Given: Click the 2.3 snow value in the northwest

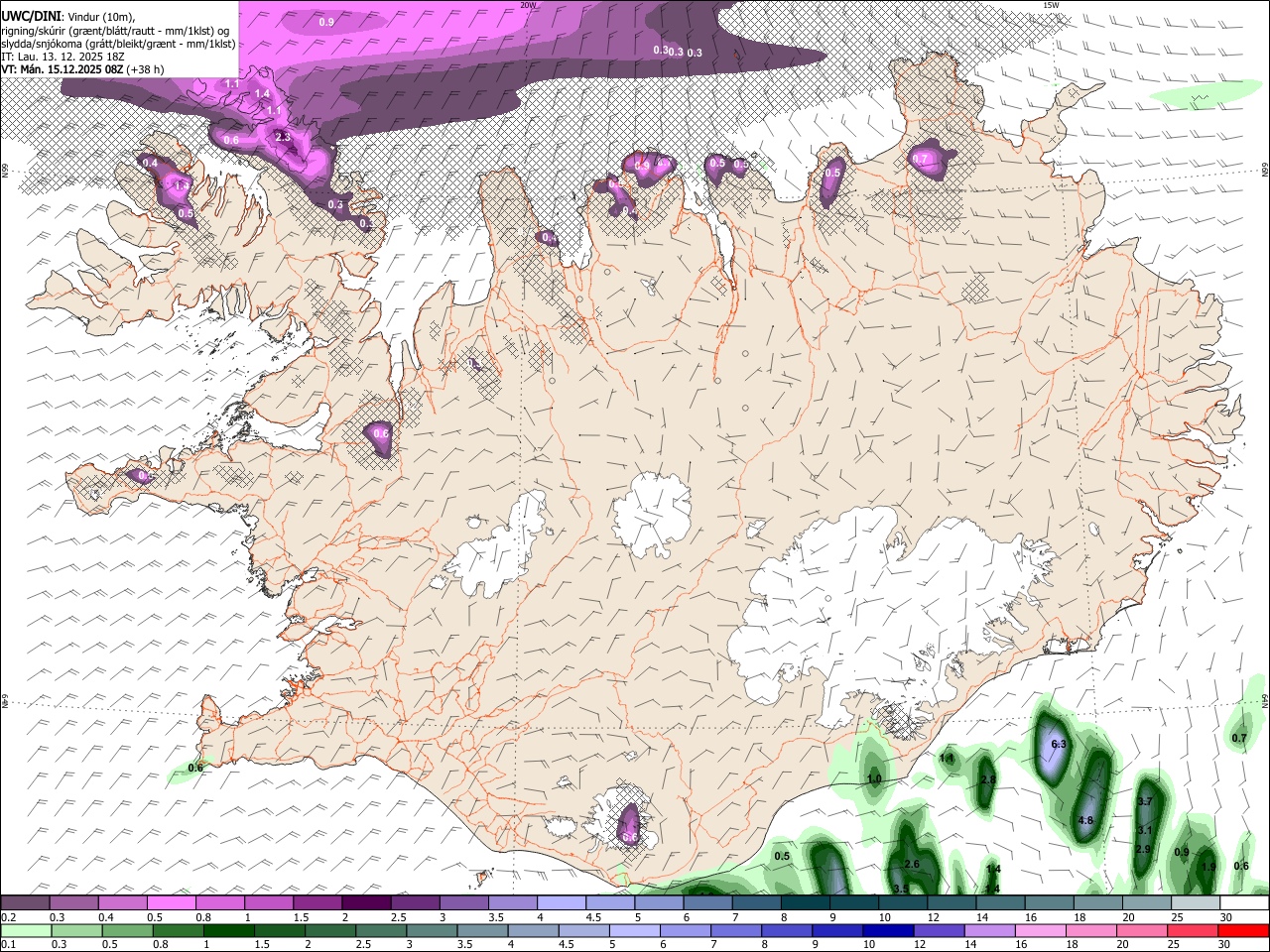Looking at the screenshot, I should pos(282,137).
